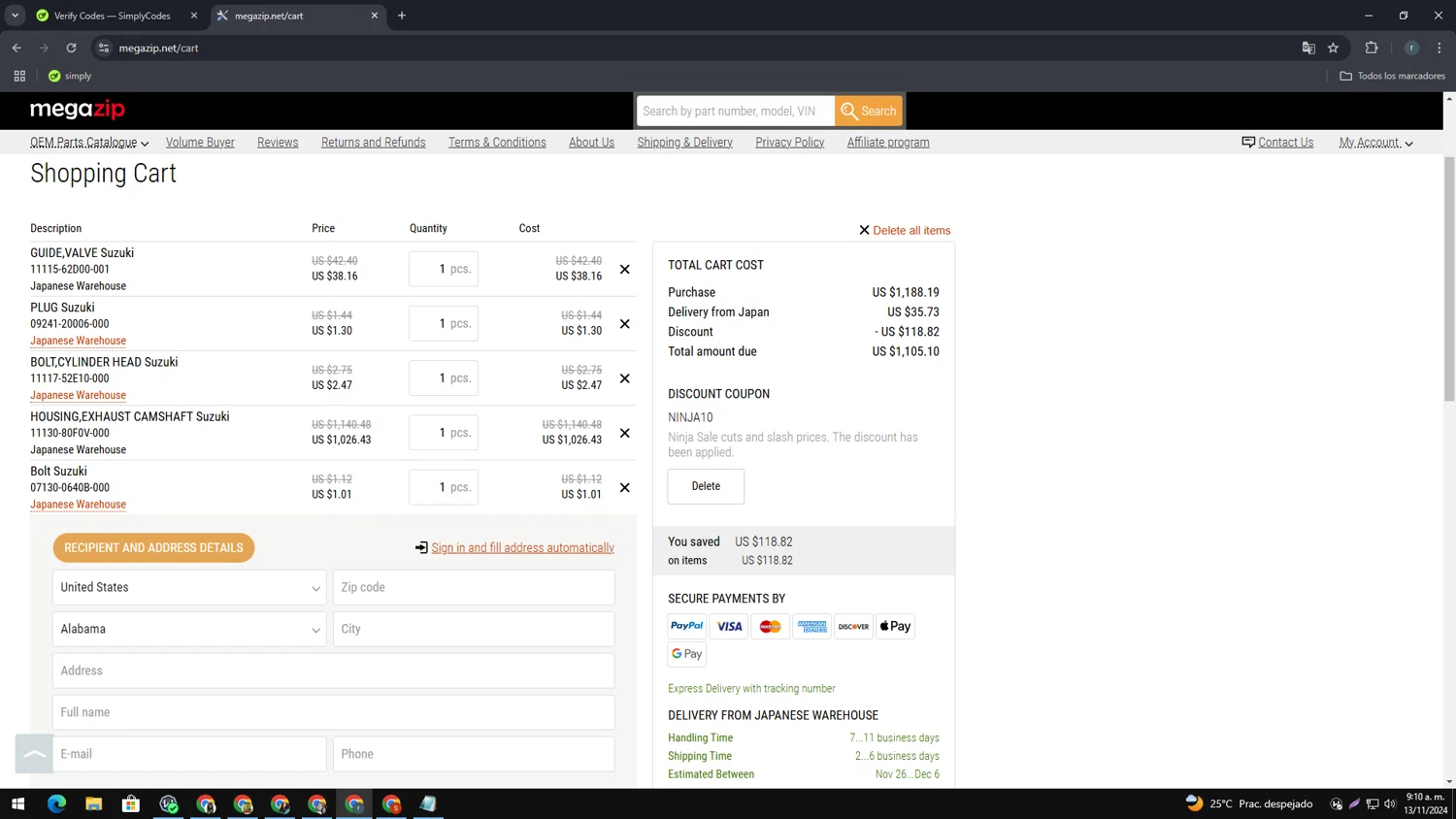The height and width of the screenshot is (819, 1456).
Task: Remove BOLT,CYLINDER HEAD item with X
Action: point(625,378)
